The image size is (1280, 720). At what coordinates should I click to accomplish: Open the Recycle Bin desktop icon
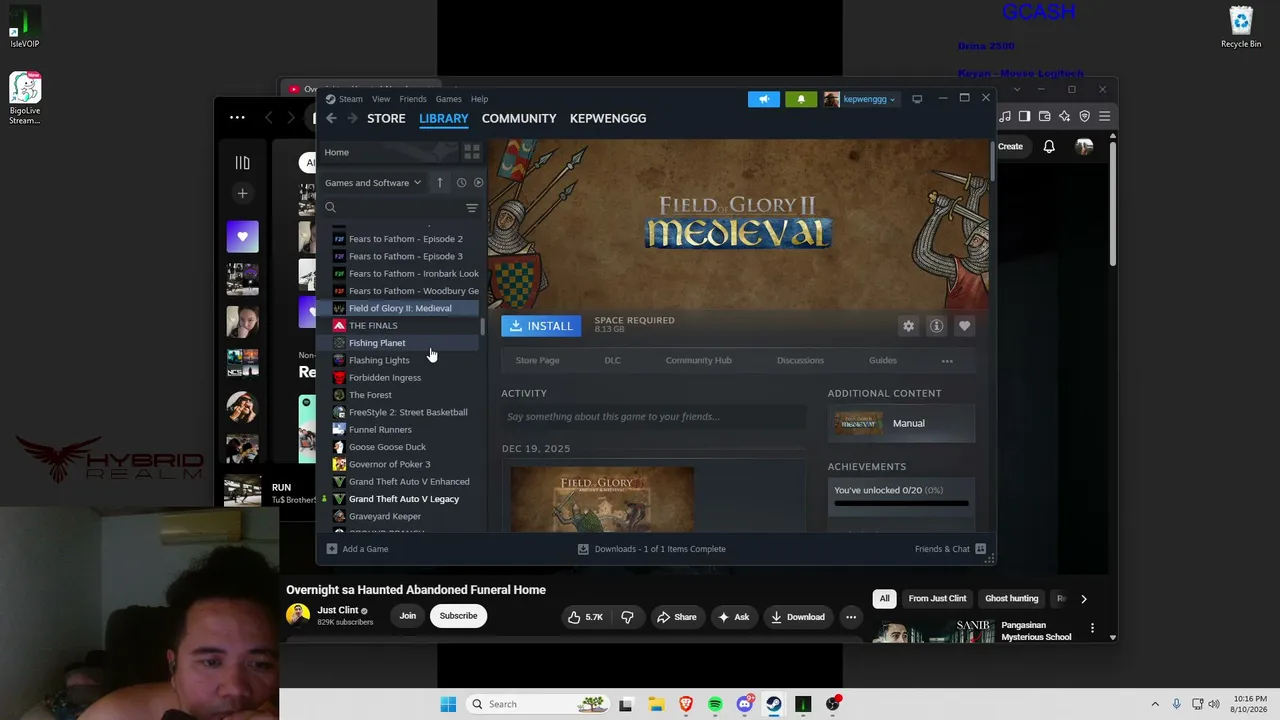(1240, 28)
